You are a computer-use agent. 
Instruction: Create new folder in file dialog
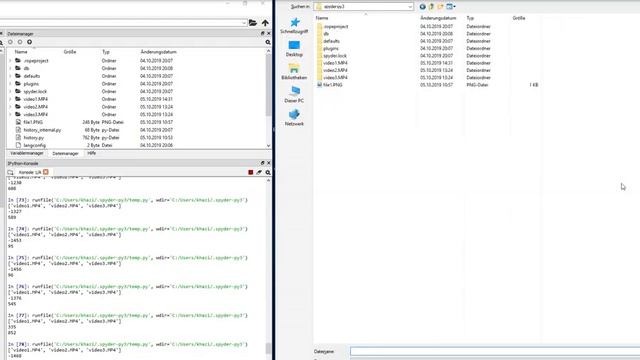point(440,7)
